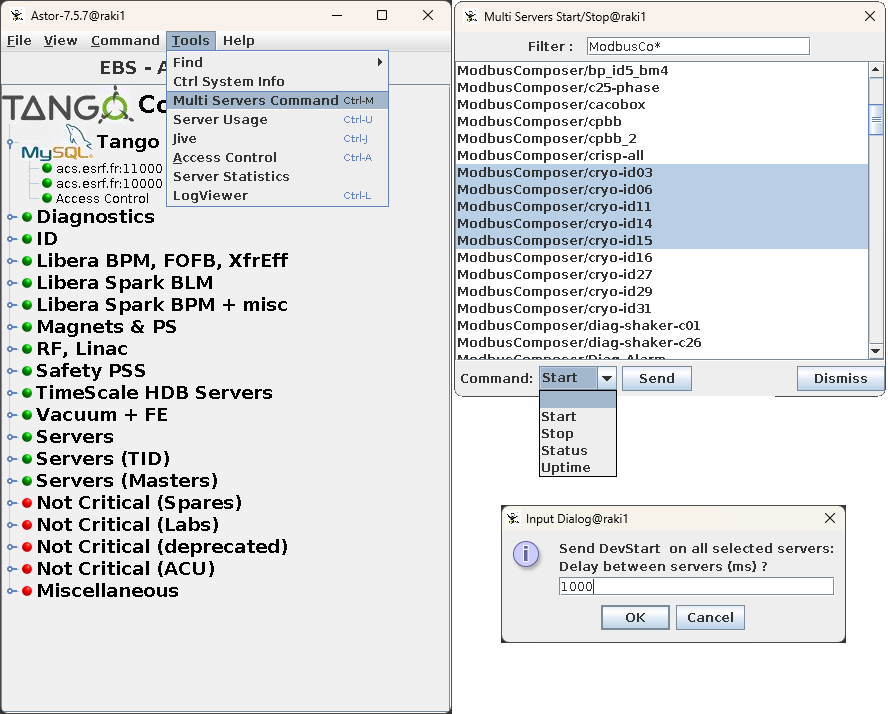This screenshot has width=888, height=714.
Task: Click the delay (ms) input field
Action: (x=696, y=587)
